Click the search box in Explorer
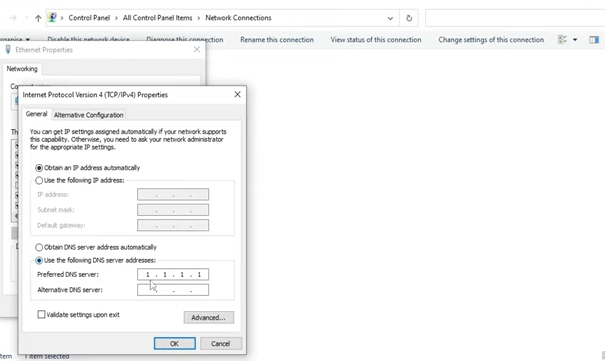Viewport: 605px width, 361px height. point(515,18)
